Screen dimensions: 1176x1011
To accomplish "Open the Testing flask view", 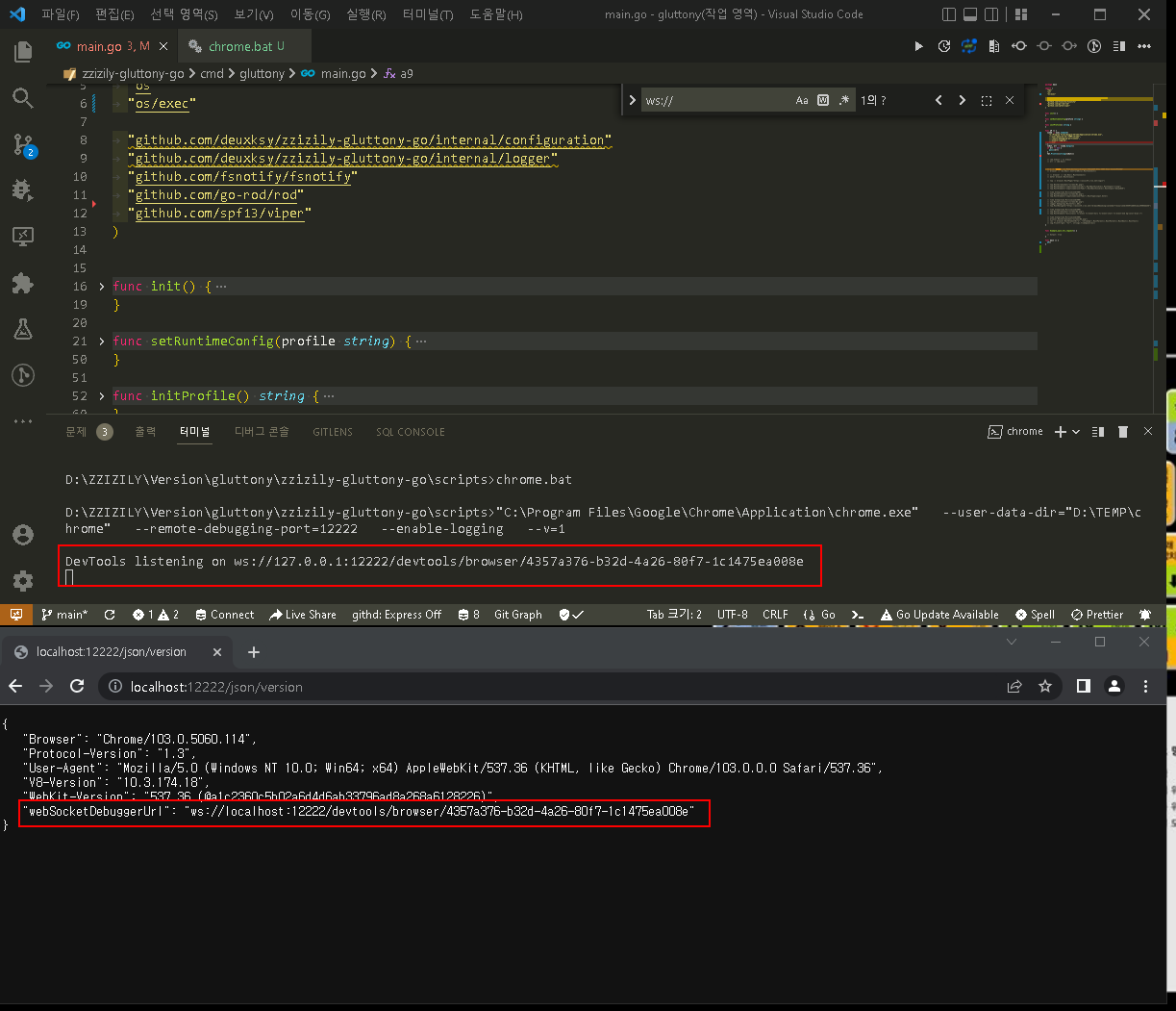I will [23, 329].
